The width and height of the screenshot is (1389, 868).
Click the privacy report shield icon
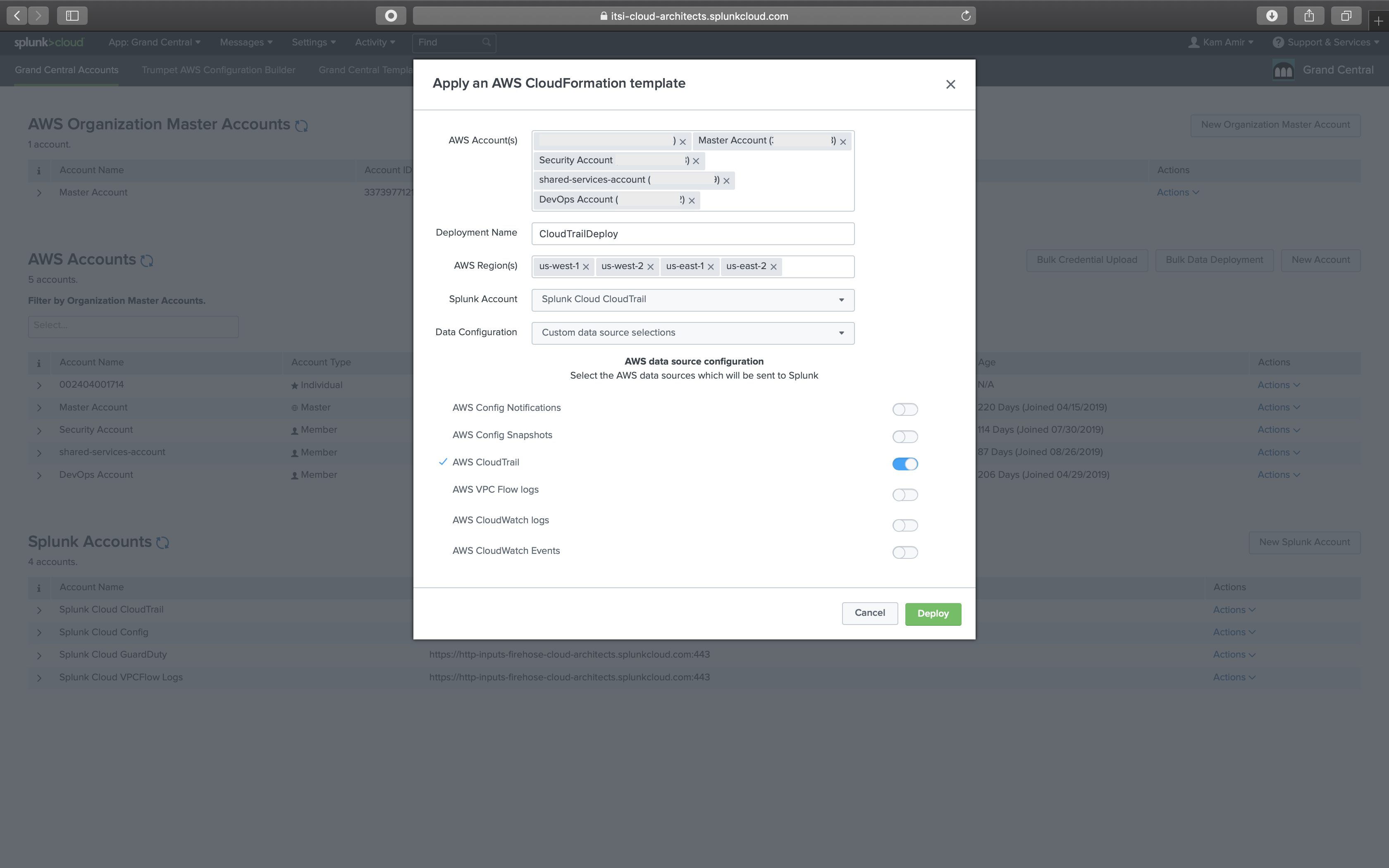pyautogui.click(x=391, y=16)
